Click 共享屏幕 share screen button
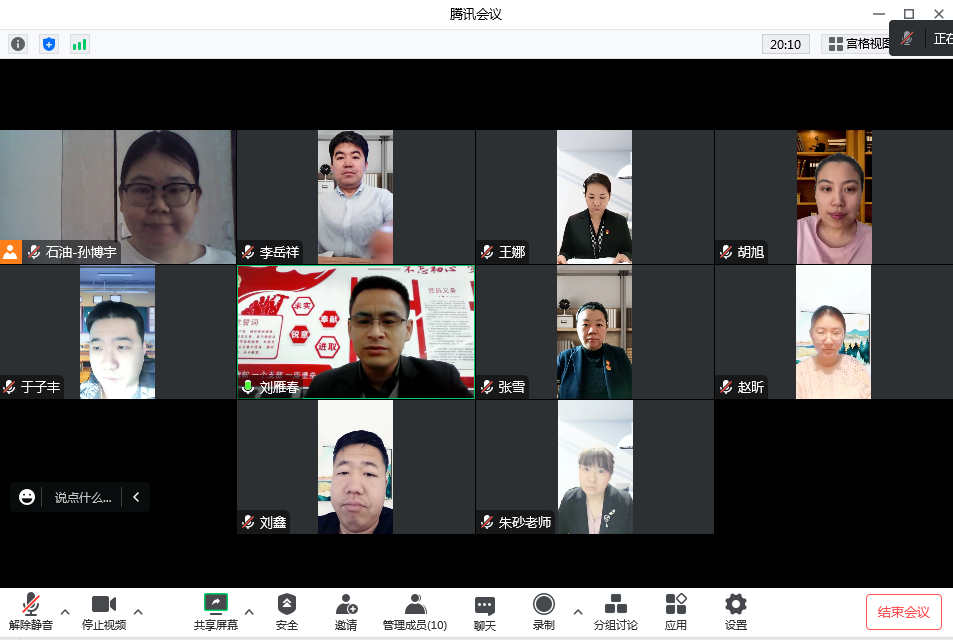 [x=216, y=611]
